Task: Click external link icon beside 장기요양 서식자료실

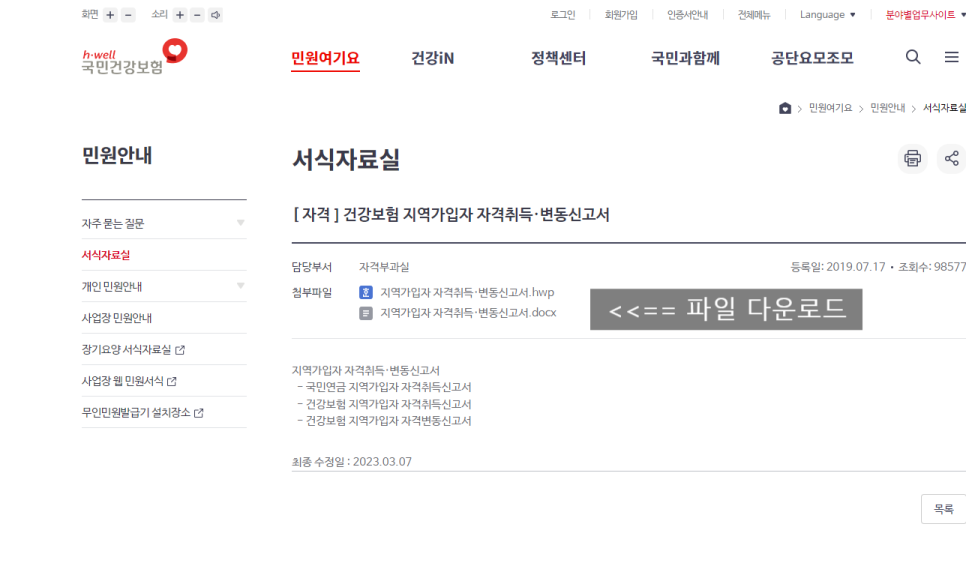Action: (180, 350)
